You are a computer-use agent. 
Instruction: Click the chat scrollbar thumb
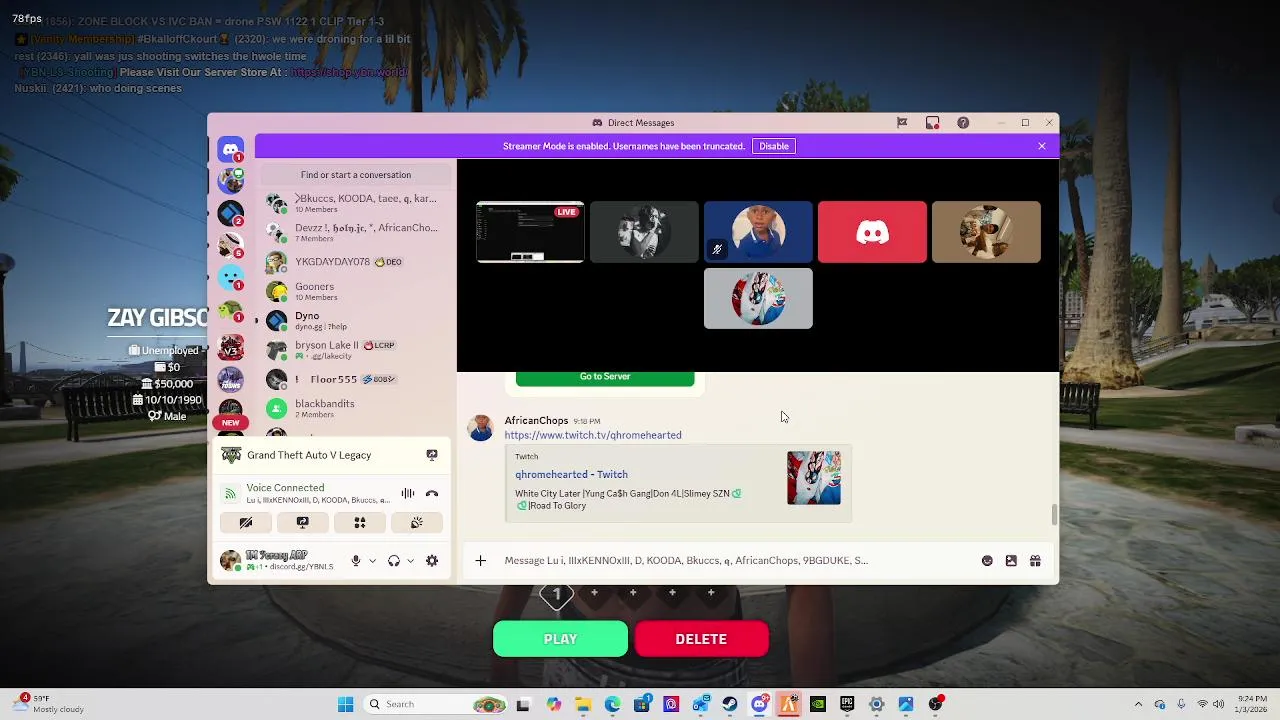click(x=1053, y=515)
